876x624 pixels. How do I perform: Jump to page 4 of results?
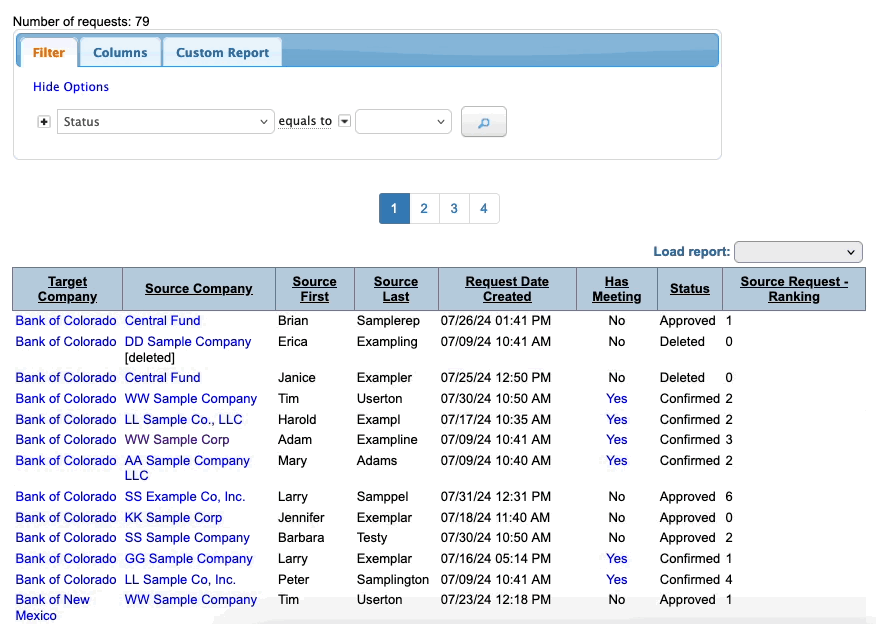pos(483,208)
